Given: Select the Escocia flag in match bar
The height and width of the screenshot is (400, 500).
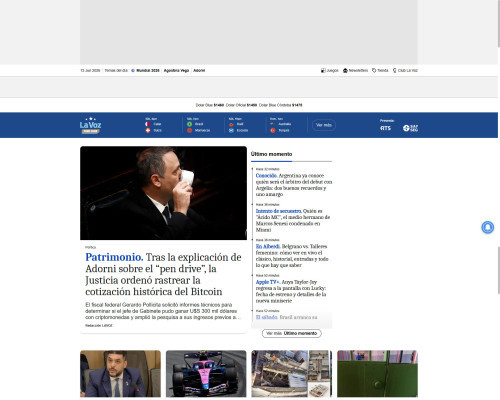Looking at the screenshot, I should (231, 130).
